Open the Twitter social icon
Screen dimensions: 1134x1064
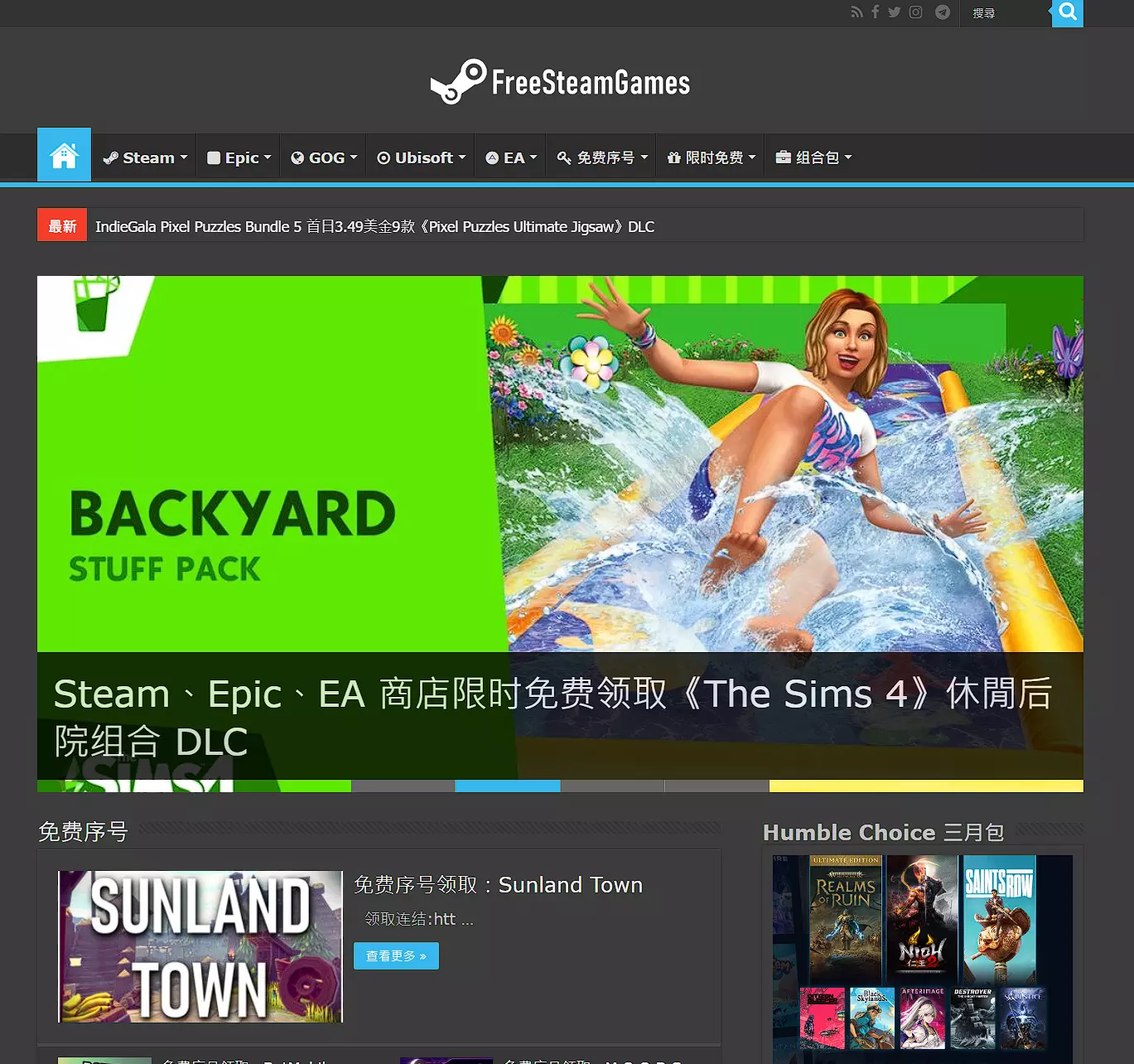click(x=895, y=12)
